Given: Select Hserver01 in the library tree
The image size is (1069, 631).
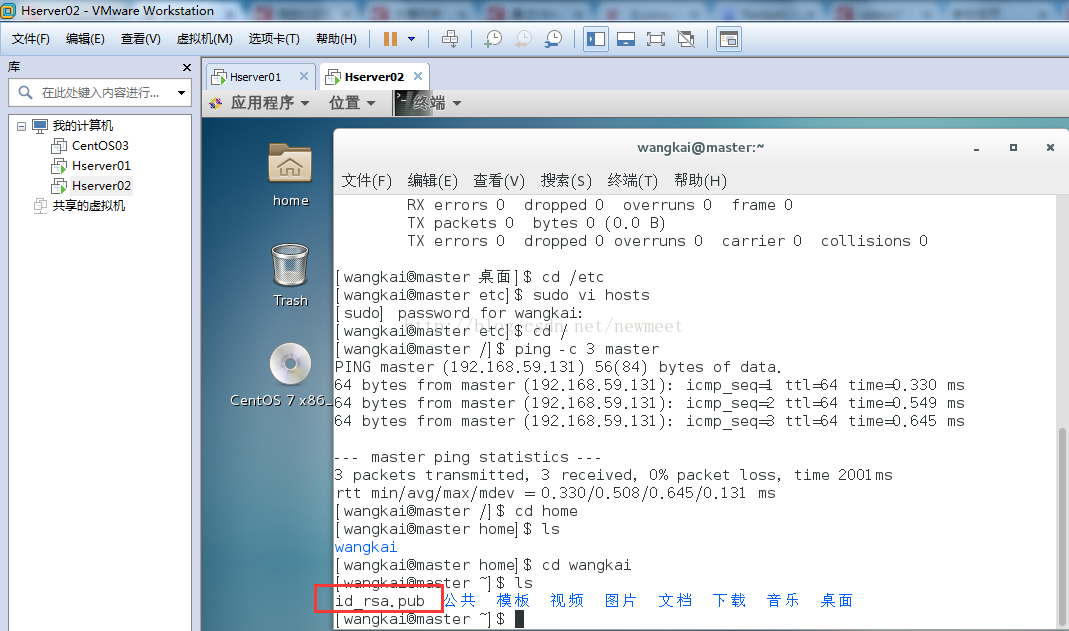Looking at the screenshot, I should coord(101,166).
